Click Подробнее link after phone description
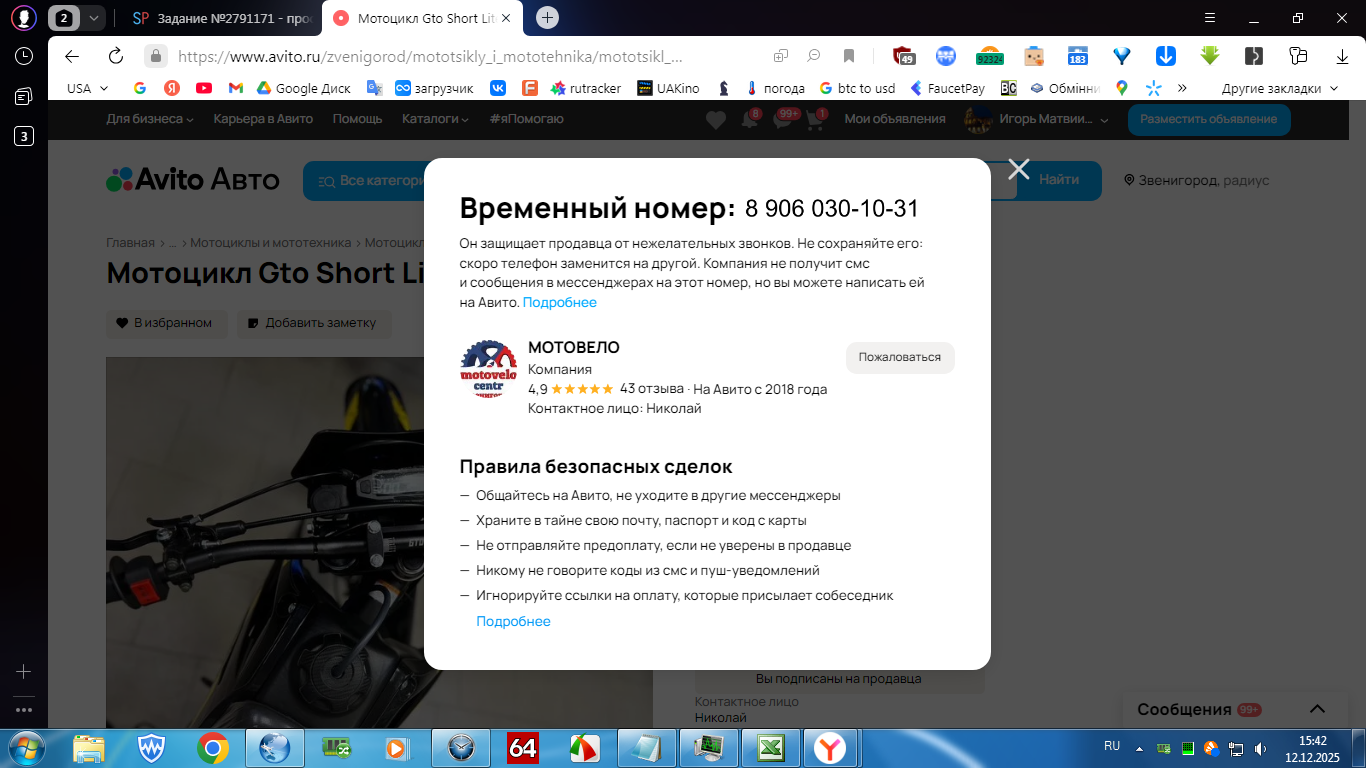1366x768 pixels. click(x=559, y=302)
